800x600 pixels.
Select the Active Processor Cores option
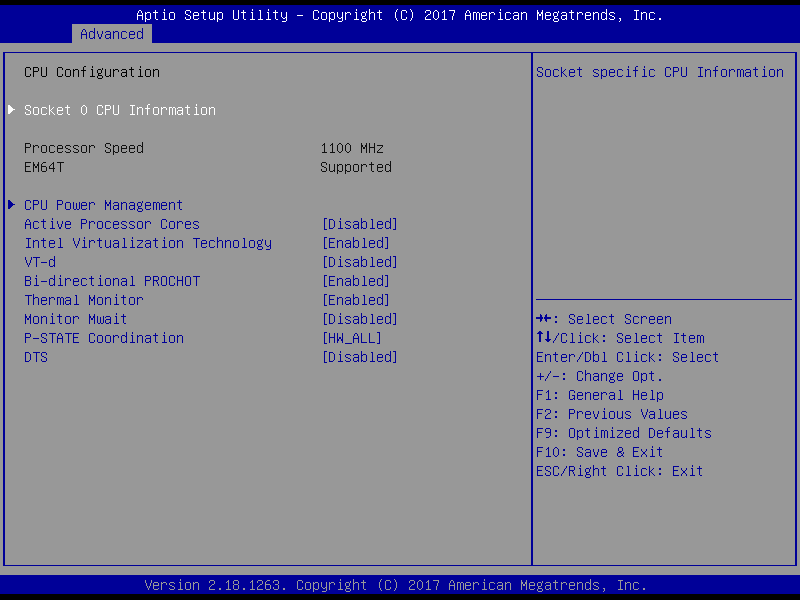click(112, 224)
